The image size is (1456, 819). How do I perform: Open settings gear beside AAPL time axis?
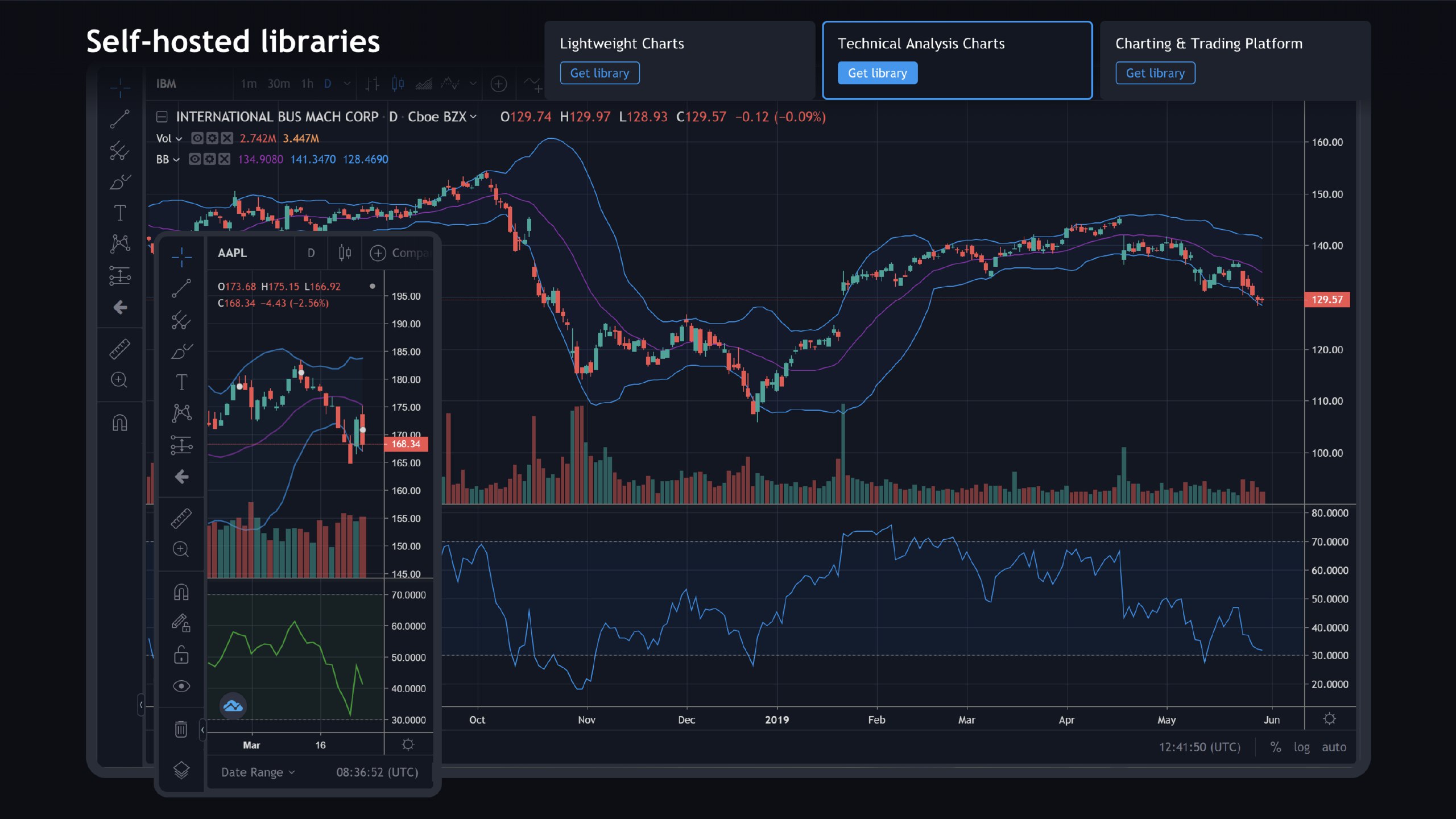point(408,744)
